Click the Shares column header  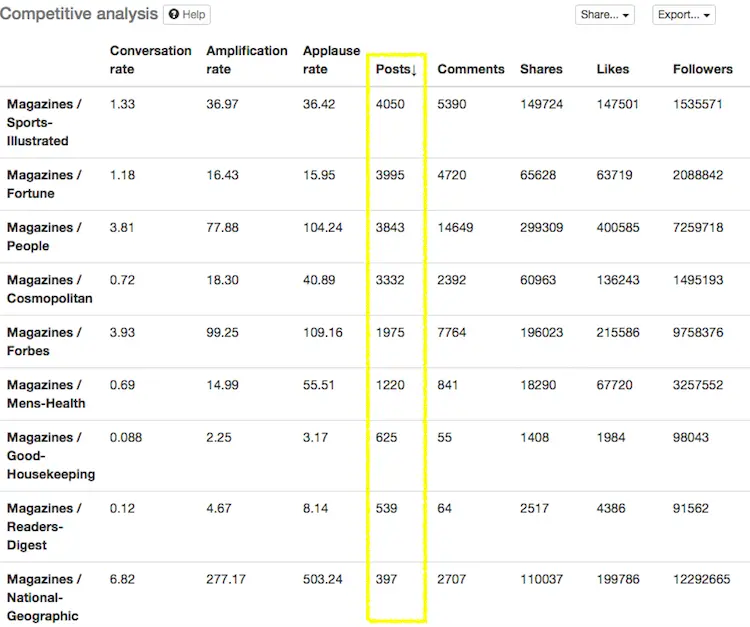[541, 69]
